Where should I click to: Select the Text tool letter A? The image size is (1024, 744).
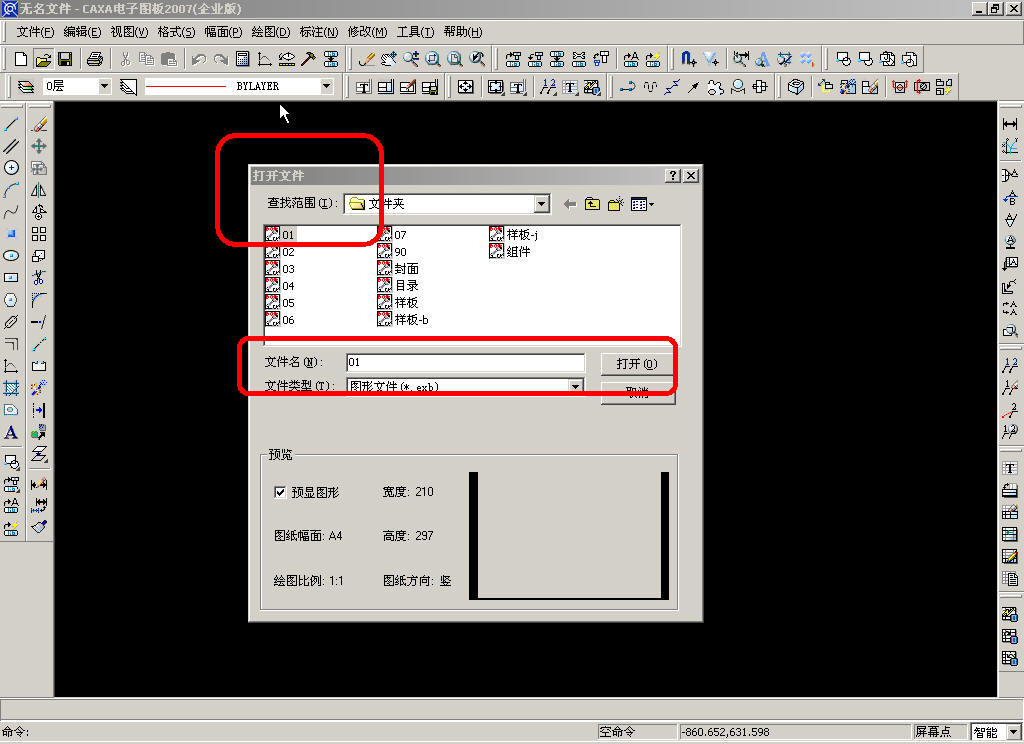[11, 432]
